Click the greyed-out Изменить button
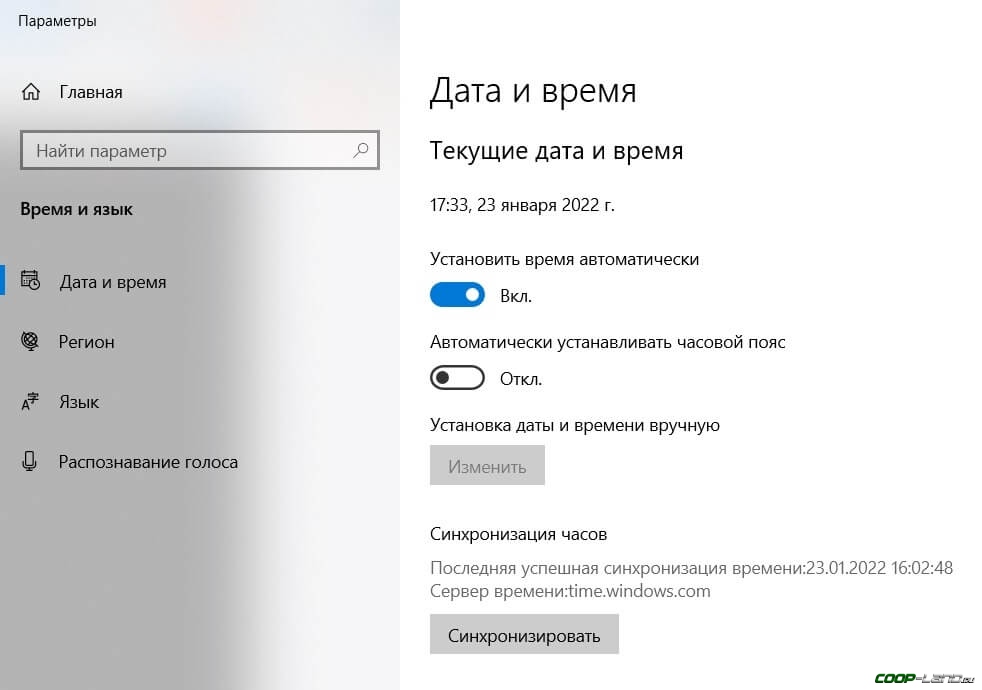This screenshot has height=690, width=982. click(487, 466)
